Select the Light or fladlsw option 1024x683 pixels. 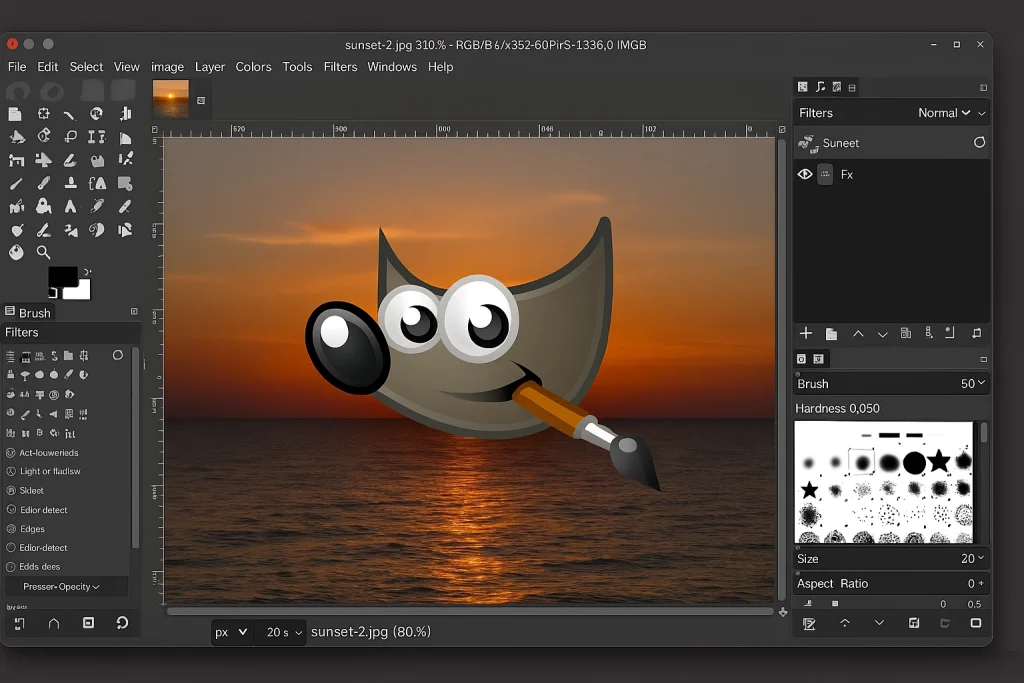44,471
